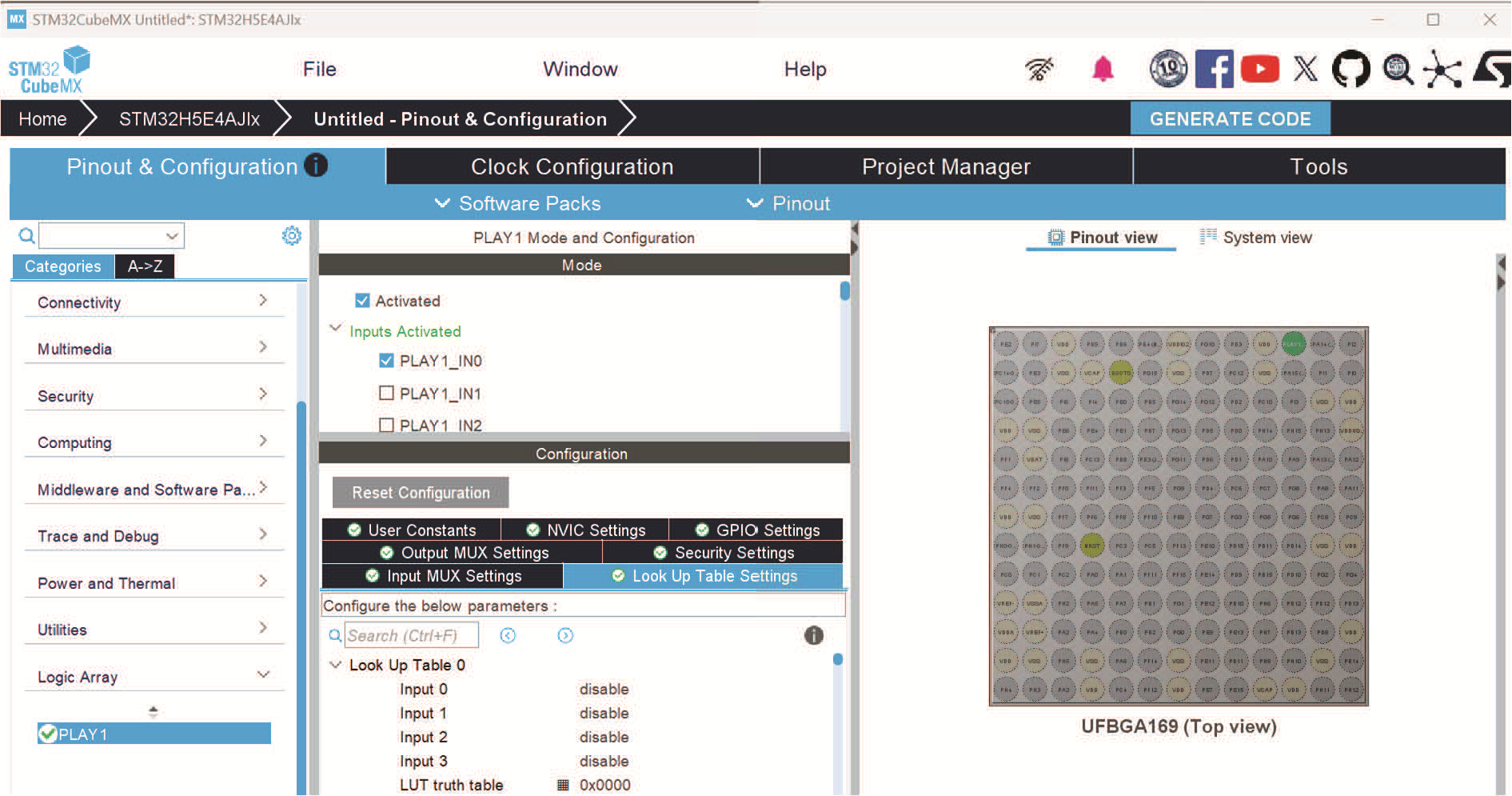This screenshot has height=796, width=1512.
Task: Click the MX application icon in title bar
Action: (x=17, y=19)
